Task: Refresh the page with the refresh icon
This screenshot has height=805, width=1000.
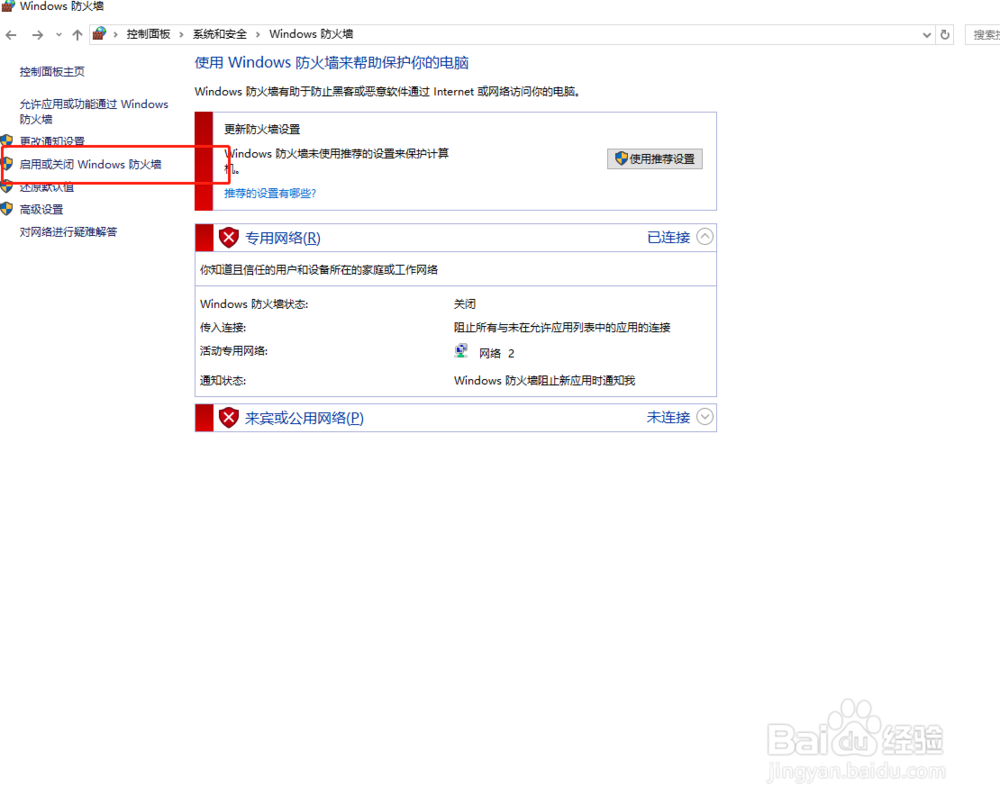Action: [x=945, y=35]
